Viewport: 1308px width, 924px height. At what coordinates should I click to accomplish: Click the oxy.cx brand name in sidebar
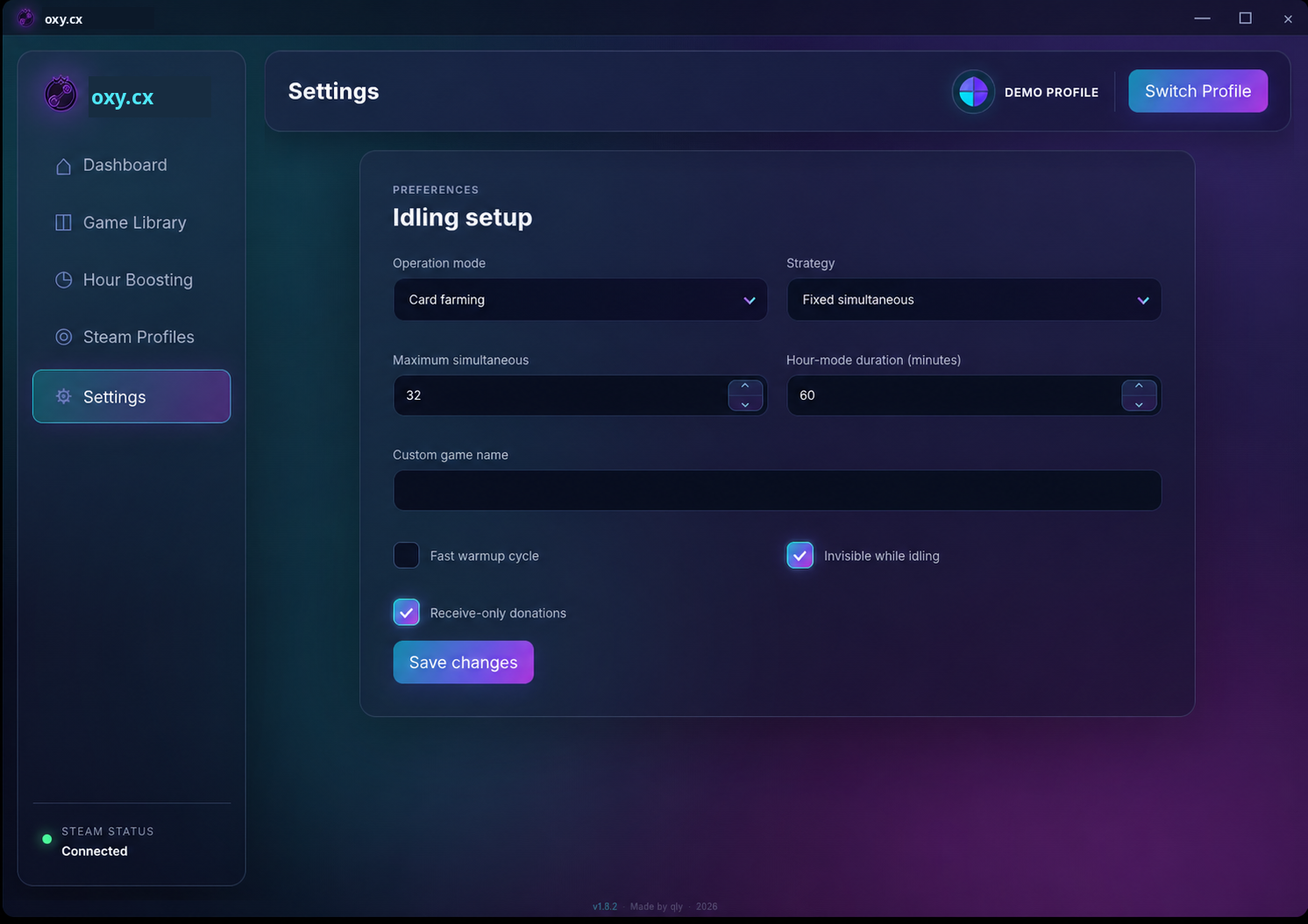click(x=123, y=97)
